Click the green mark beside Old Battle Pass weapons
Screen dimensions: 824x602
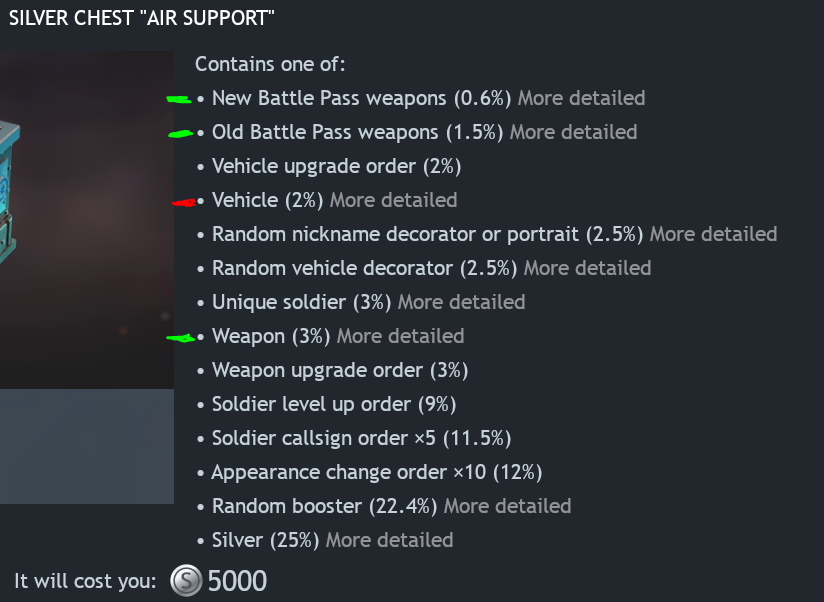point(181,133)
